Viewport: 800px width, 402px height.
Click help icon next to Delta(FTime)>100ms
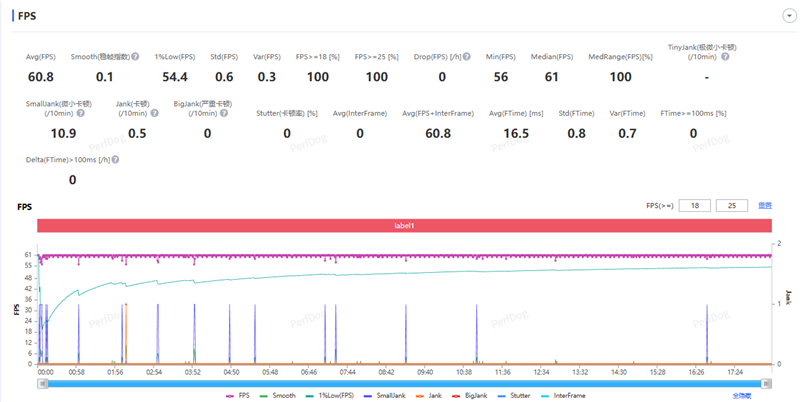point(118,160)
